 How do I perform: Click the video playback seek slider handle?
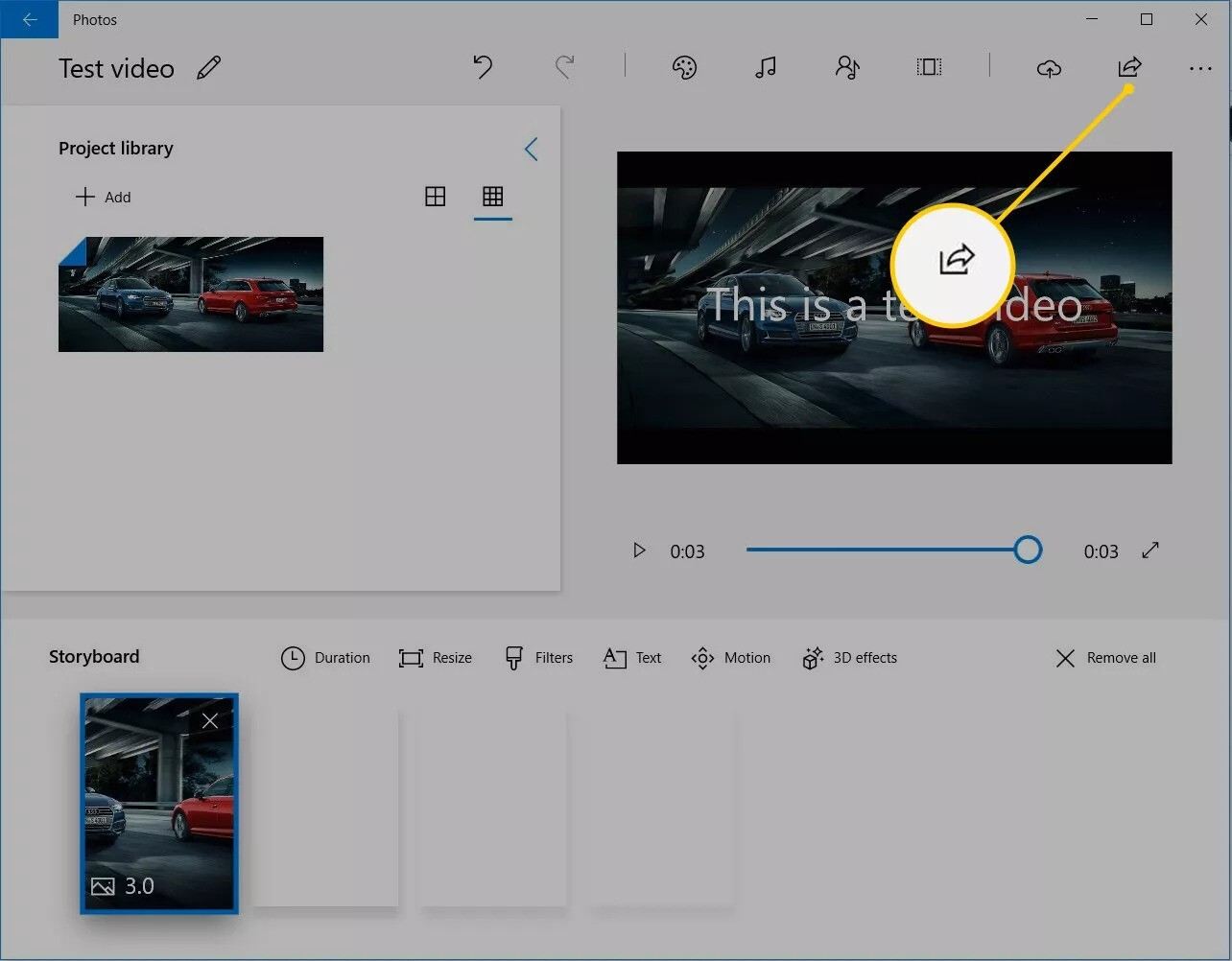pos(1028,551)
